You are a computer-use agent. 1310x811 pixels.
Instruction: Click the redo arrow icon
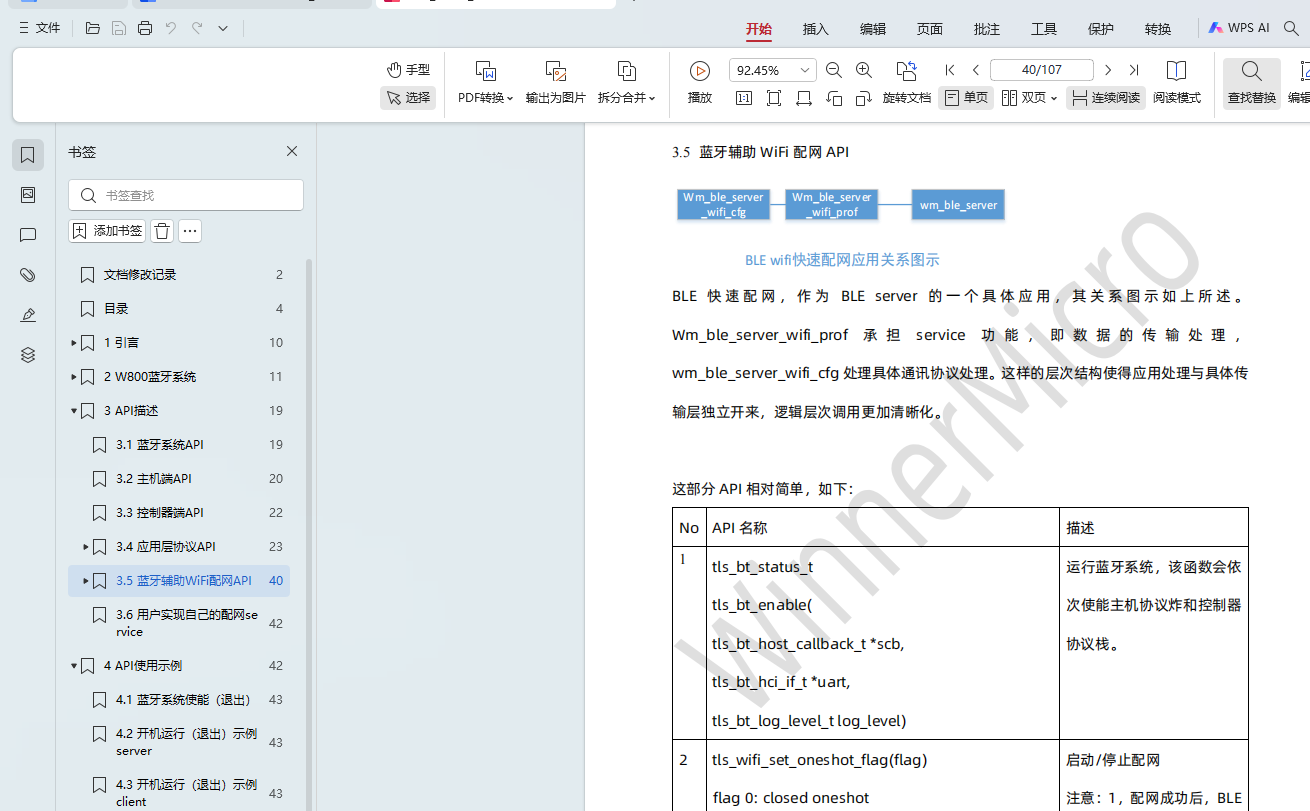(197, 28)
